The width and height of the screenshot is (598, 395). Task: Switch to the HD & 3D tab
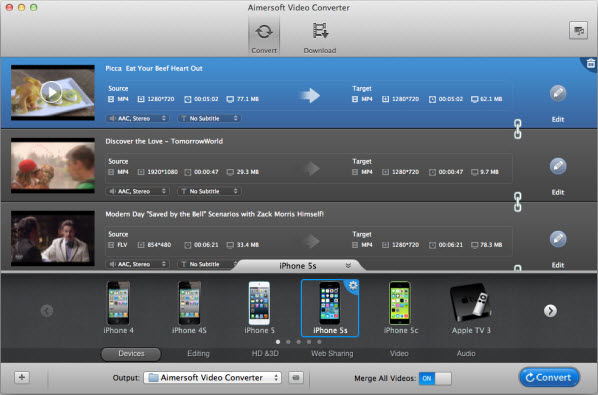[x=265, y=353]
